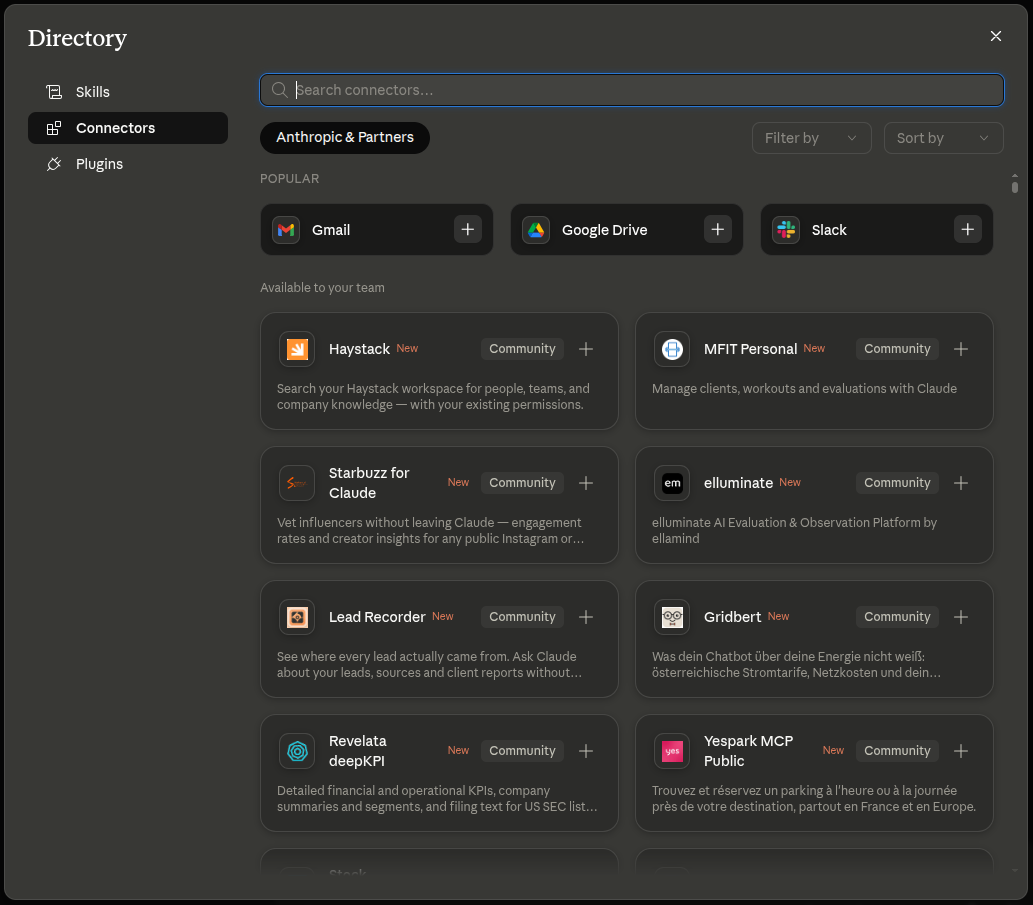Click the Community badge on Haystack
This screenshot has width=1033, height=905.
tap(522, 349)
